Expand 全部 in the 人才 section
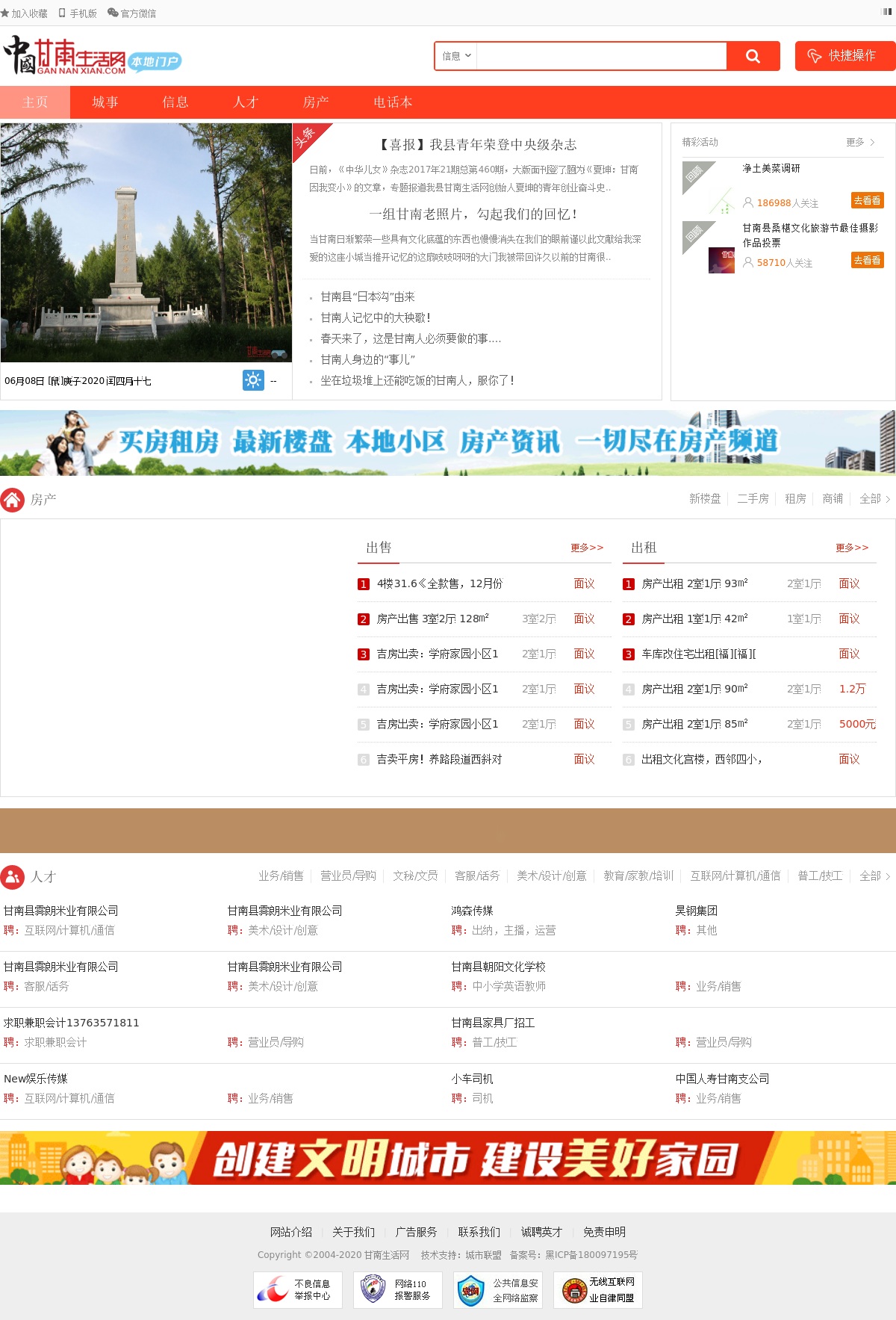 point(874,876)
